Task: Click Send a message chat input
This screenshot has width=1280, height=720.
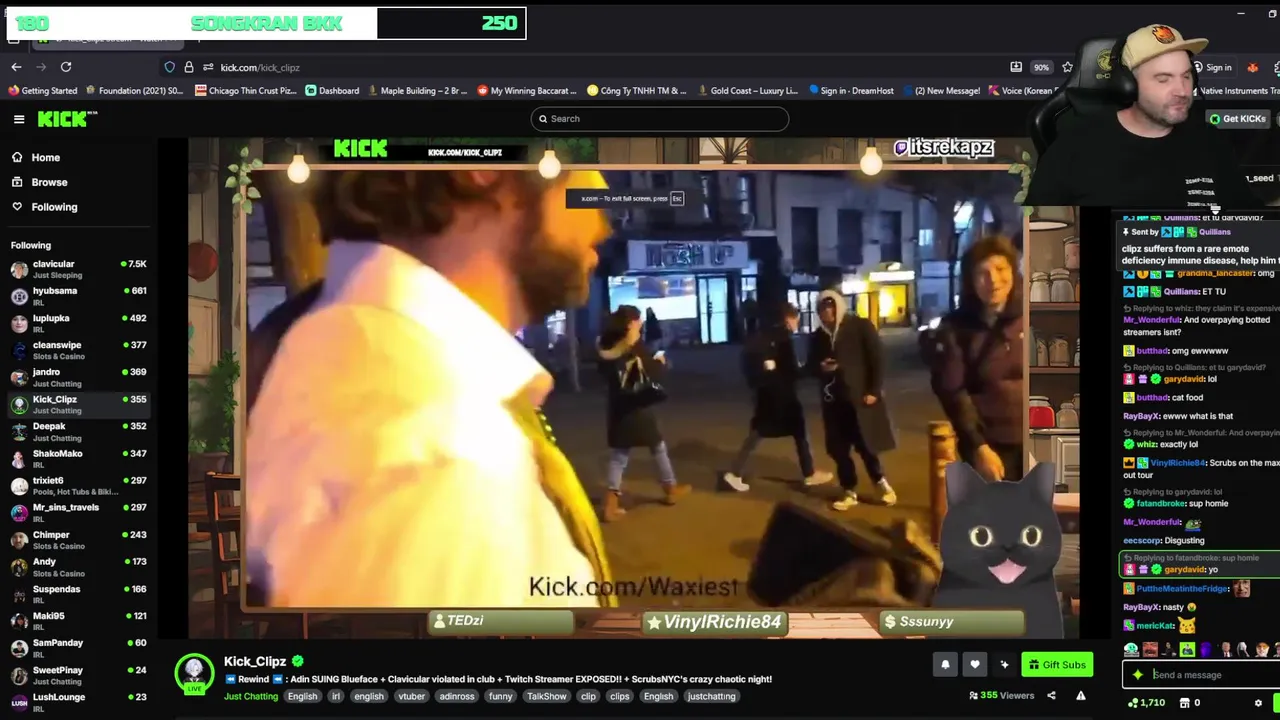Action: point(1210,675)
